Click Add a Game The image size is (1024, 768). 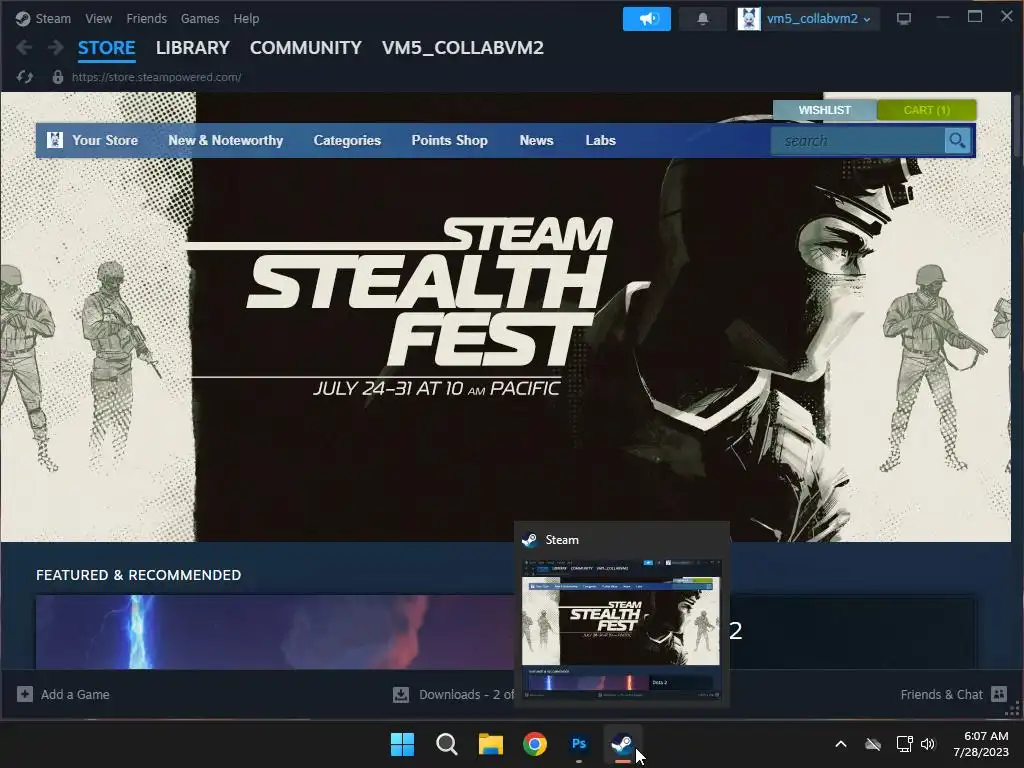[x=63, y=694]
